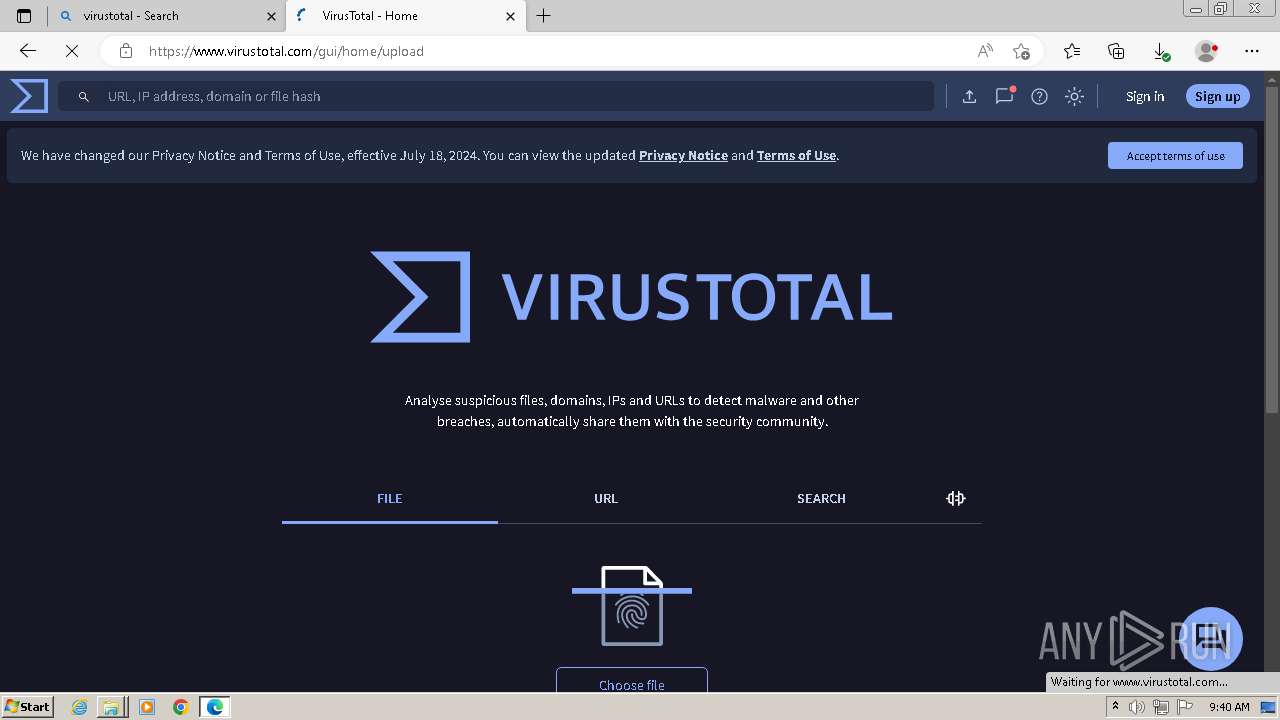Close the VirusTotal - Home tab
This screenshot has height=720, width=1280.
point(511,16)
